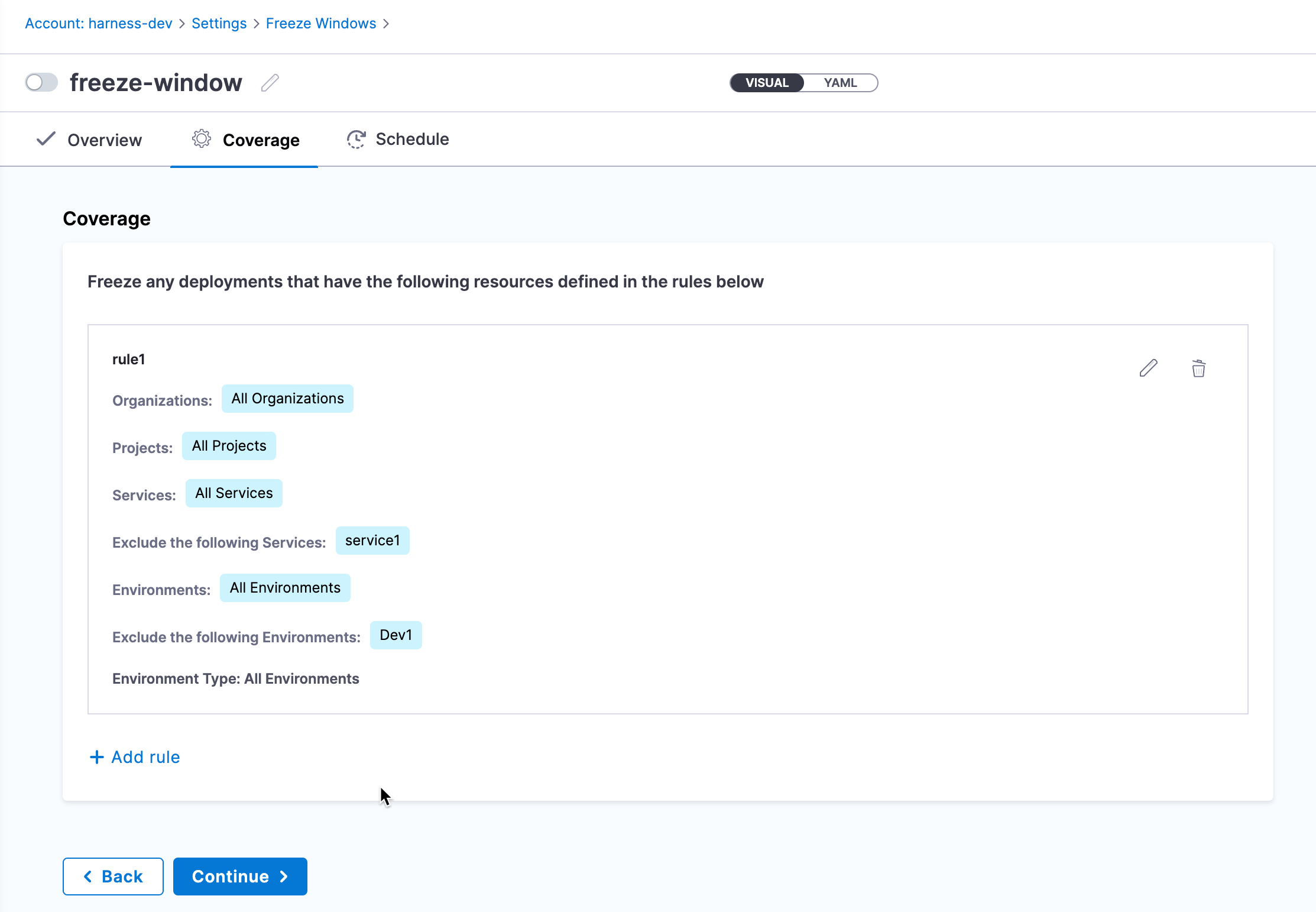This screenshot has height=912, width=1316.
Task: Click the left chevron in Back button
Action: click(x=88, y=877)
